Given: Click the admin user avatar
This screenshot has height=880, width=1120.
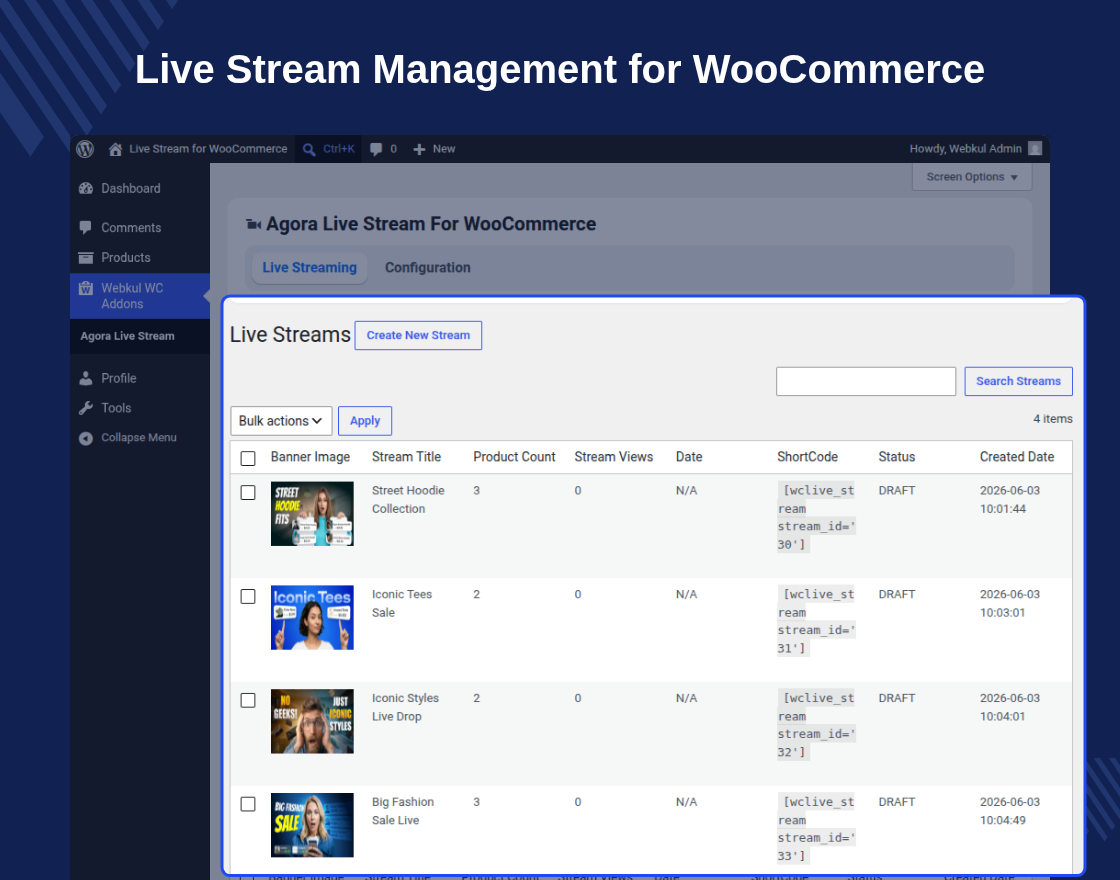Looking at the screenshot, I should click(1035, 149).
